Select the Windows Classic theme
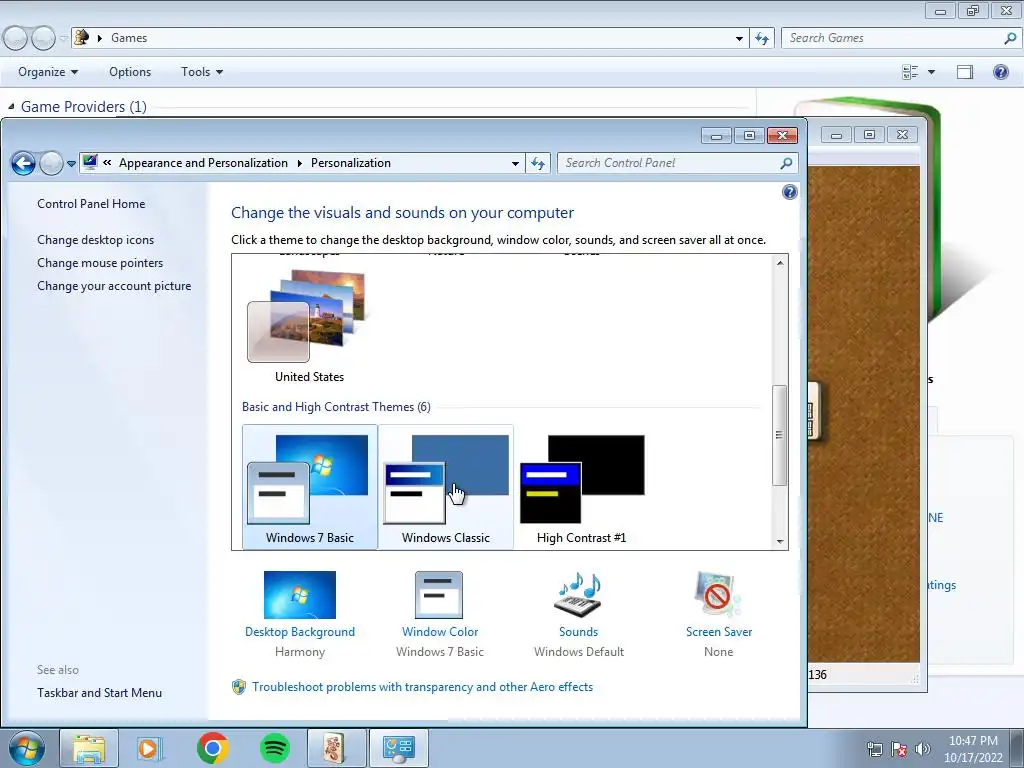This screenshot has width=1024, height=768. pos(445,487)
